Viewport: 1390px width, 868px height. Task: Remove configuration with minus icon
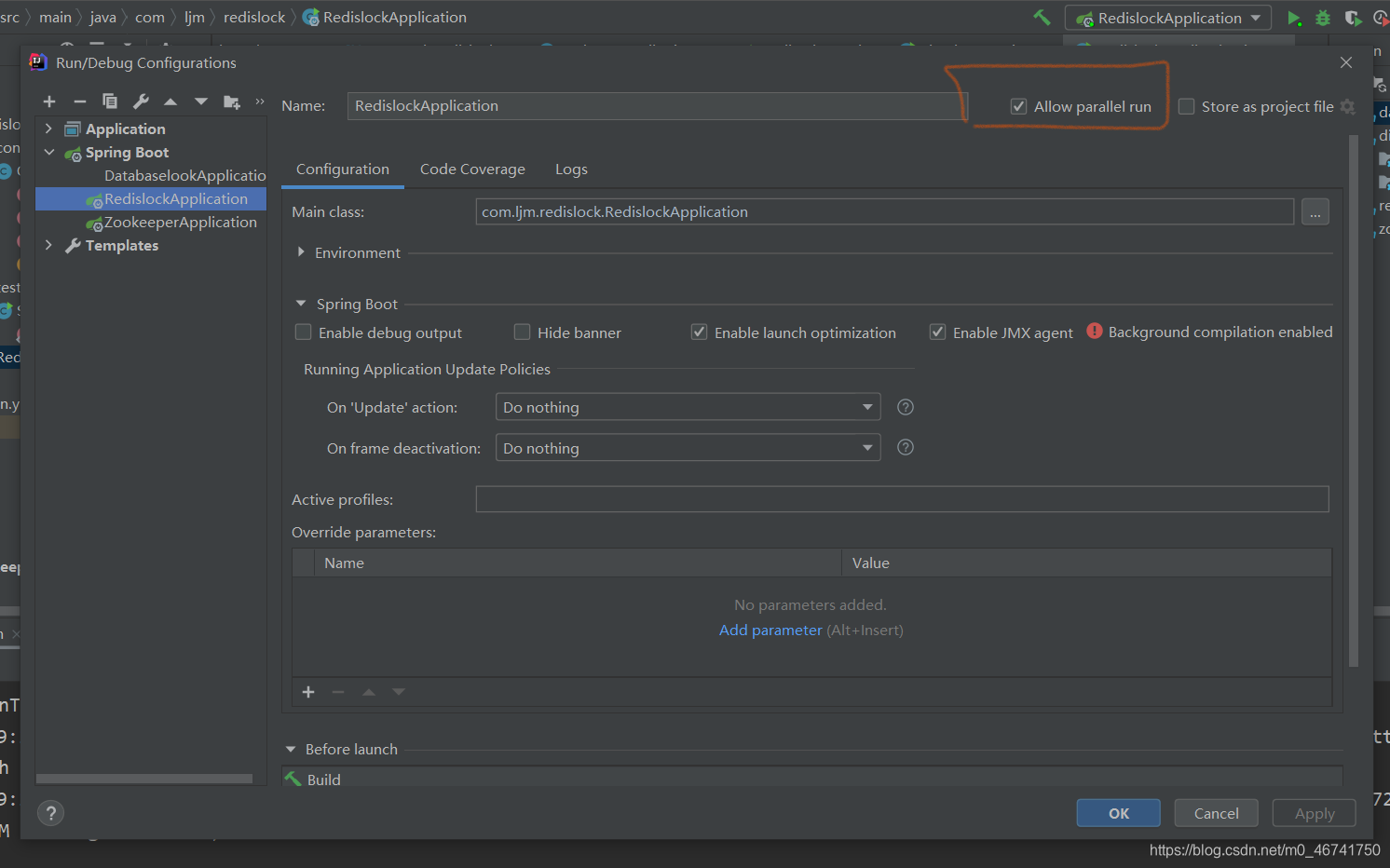pos(80,102)
